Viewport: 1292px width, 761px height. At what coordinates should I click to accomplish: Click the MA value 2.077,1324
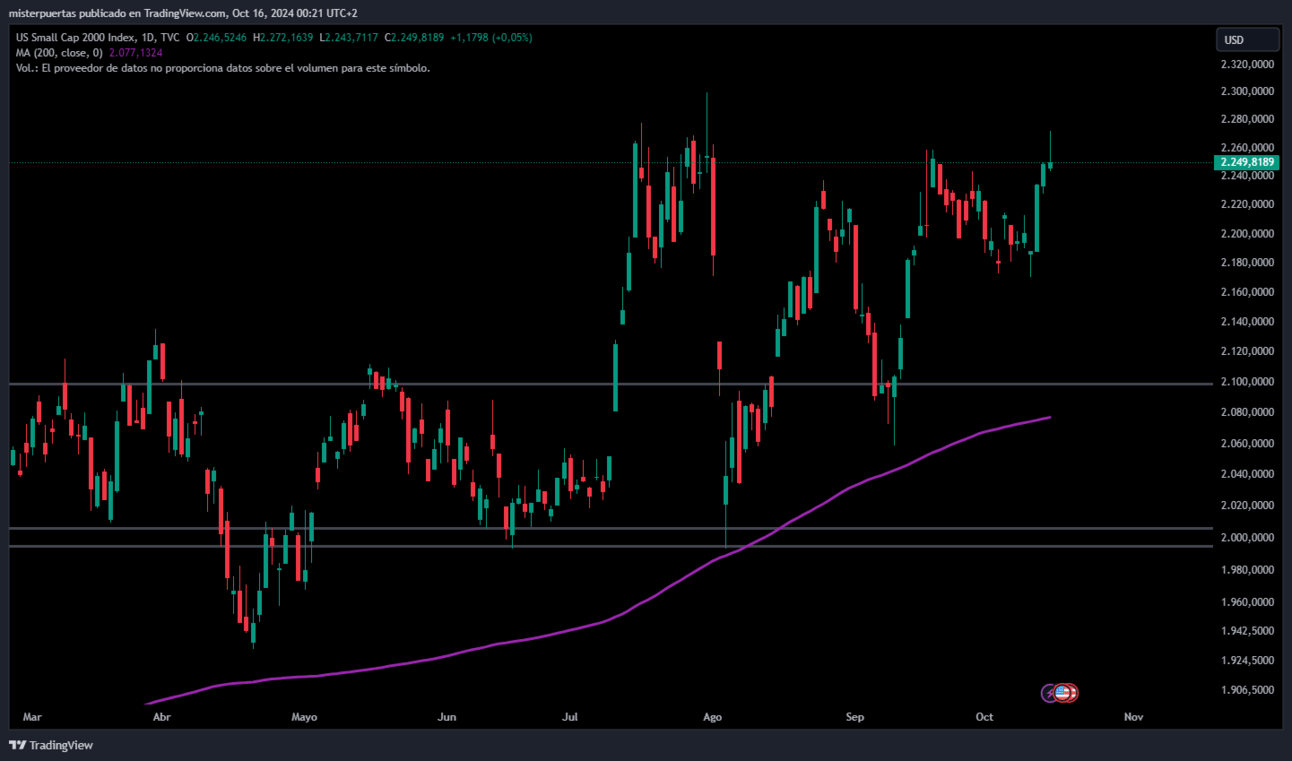tap(135, 52)
